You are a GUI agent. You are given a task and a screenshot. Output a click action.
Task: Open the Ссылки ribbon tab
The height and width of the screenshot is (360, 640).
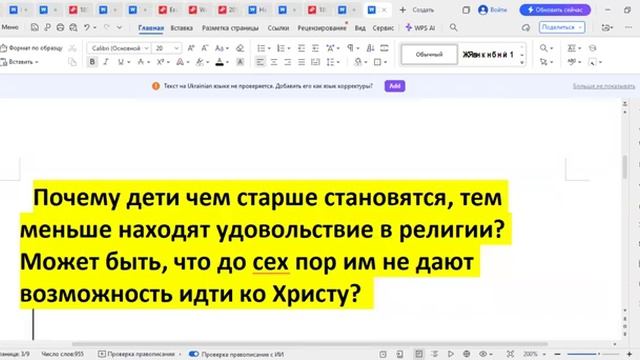point(278,28)
